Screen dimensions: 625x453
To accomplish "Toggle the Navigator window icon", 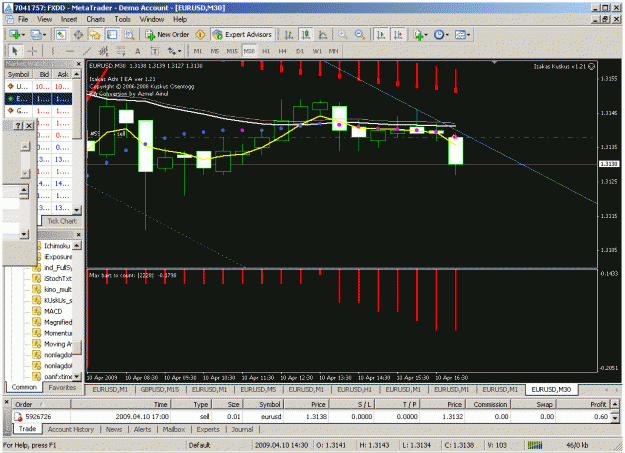I will 95,35.
